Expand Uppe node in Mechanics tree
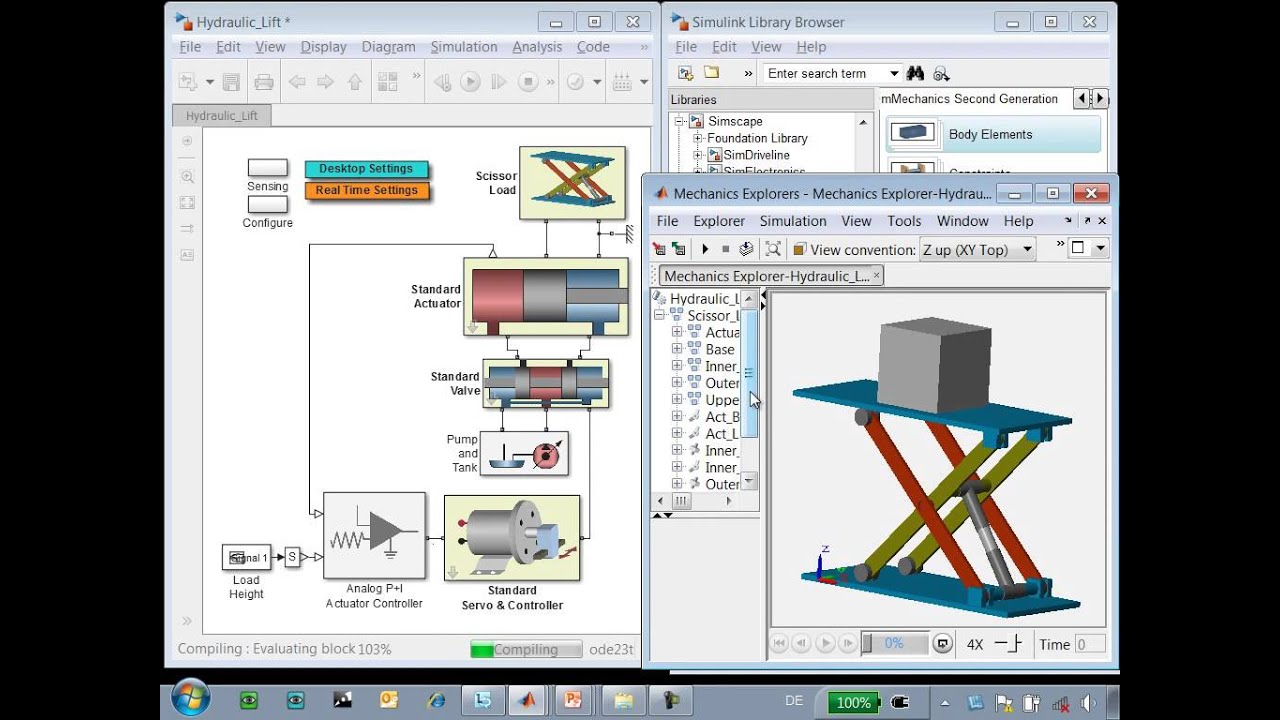 (677, 399)
